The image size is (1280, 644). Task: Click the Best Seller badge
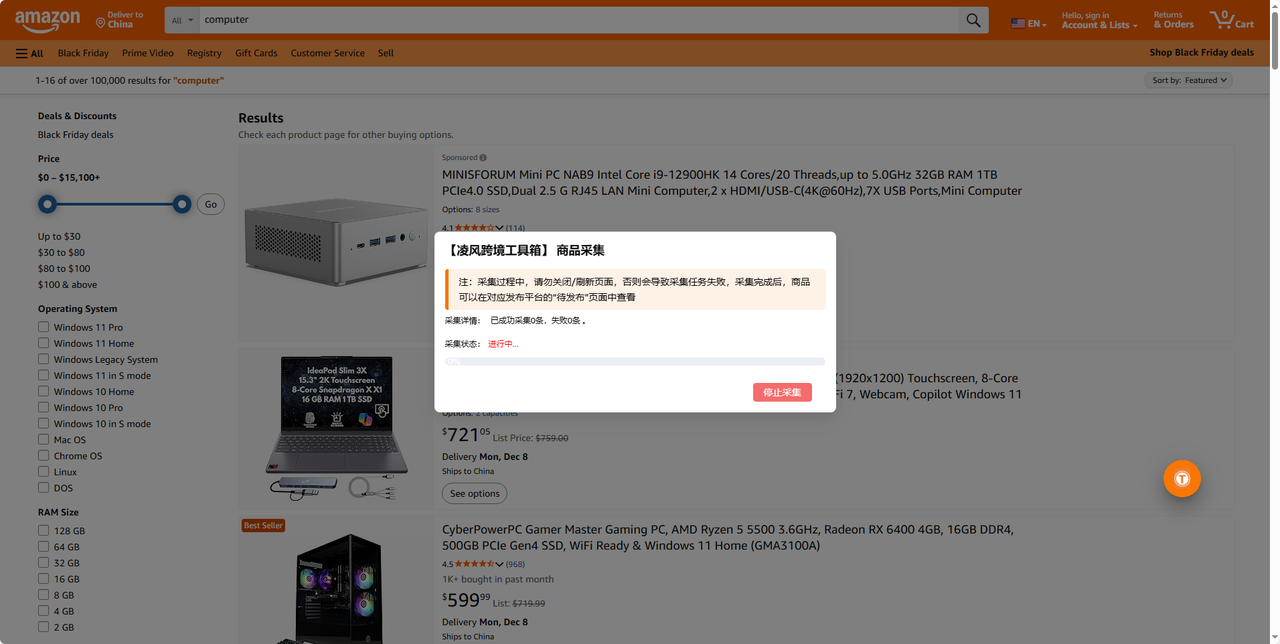pos(263,525)
